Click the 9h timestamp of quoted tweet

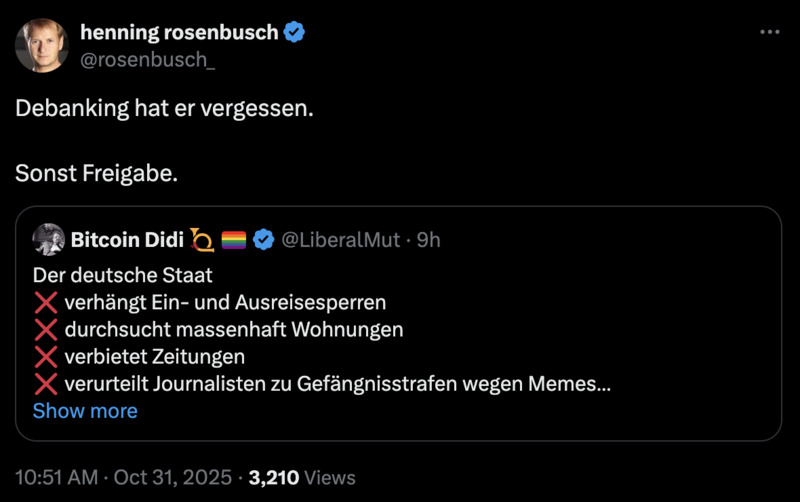tap(428, 240)
